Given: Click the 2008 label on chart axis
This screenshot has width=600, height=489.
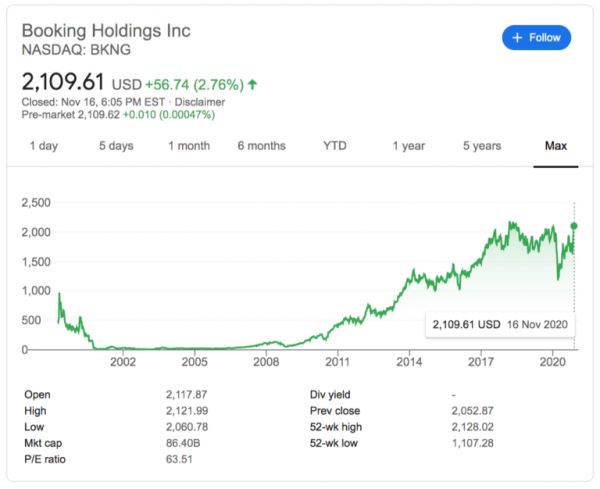Looking at the screenshot, I should (x=266, y=361).
